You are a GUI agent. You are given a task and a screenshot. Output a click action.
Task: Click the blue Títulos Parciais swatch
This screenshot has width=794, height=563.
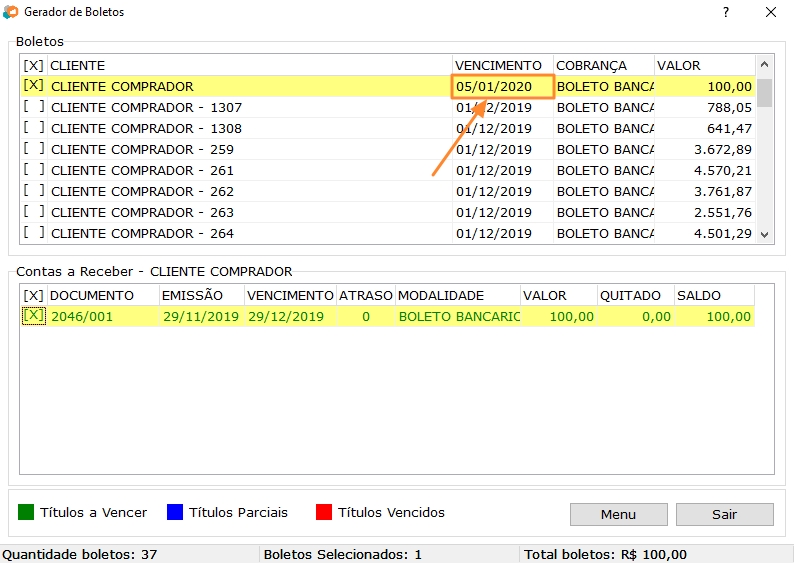click(x=175, y=512)
